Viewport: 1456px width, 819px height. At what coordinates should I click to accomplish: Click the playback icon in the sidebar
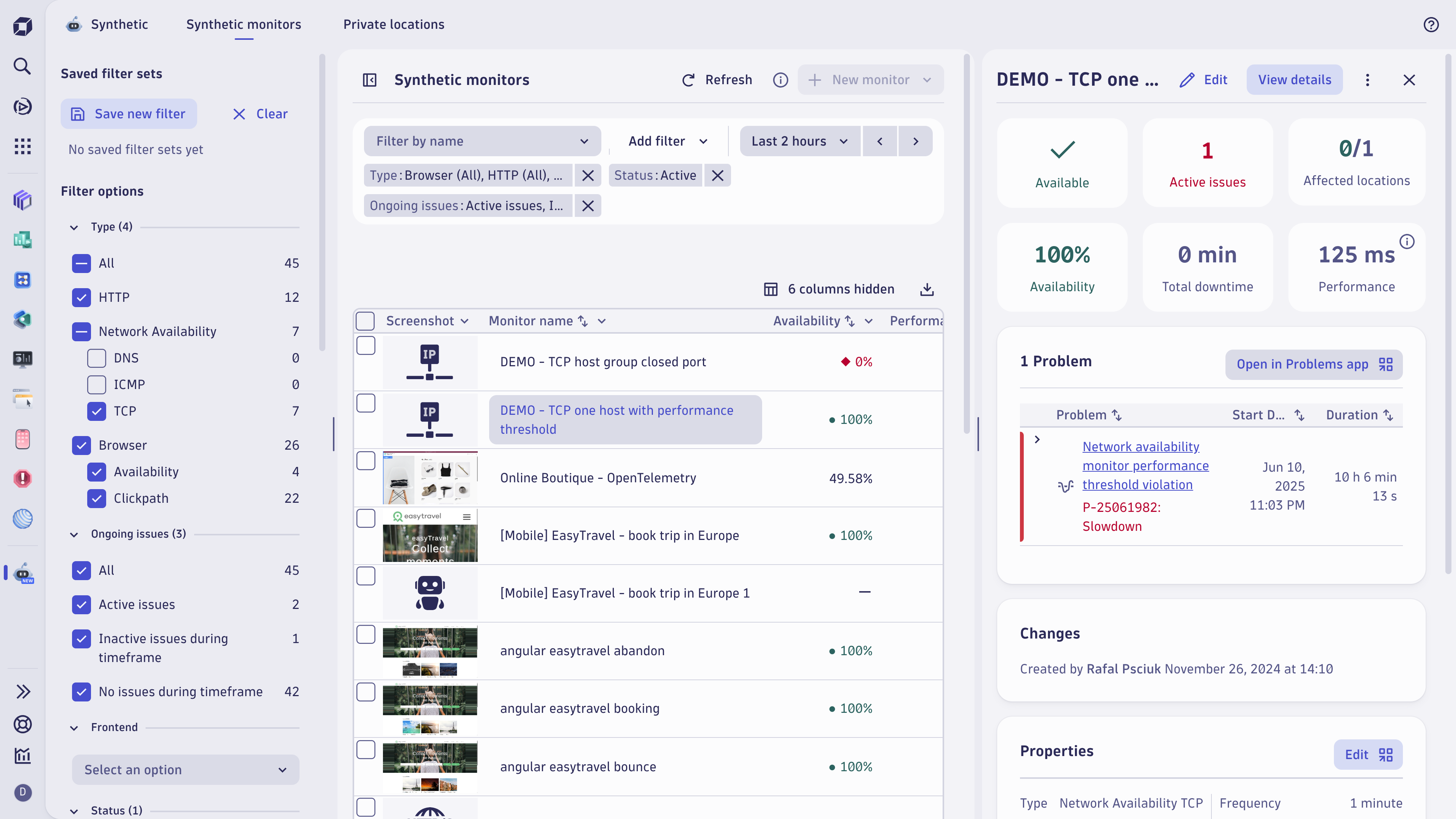pyautogui.click(x=22, y=106)
